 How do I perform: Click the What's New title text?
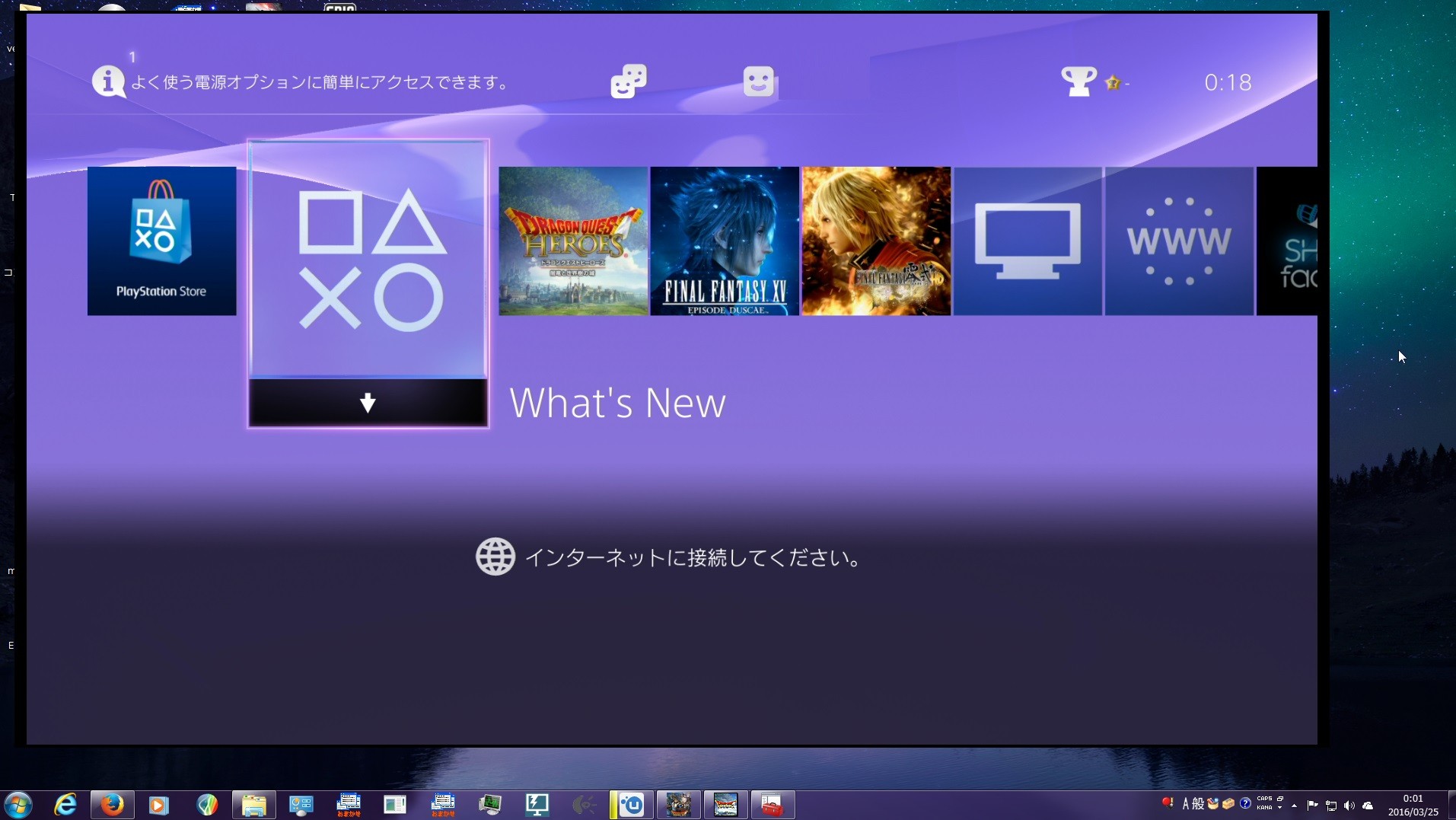(x=617, y=403)
